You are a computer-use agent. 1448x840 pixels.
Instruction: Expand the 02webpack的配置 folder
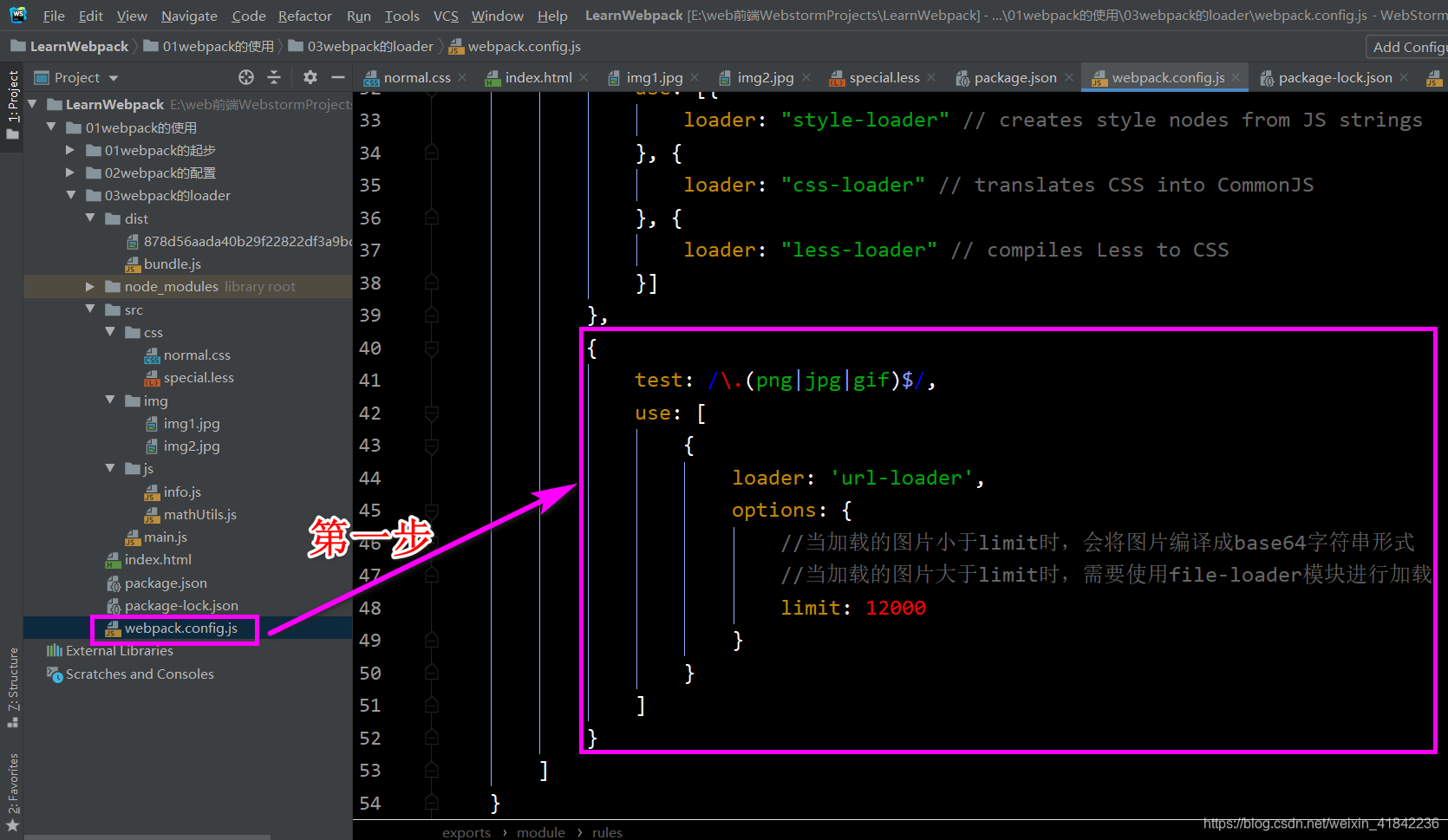pyautogui.click(x=70, y=173)
